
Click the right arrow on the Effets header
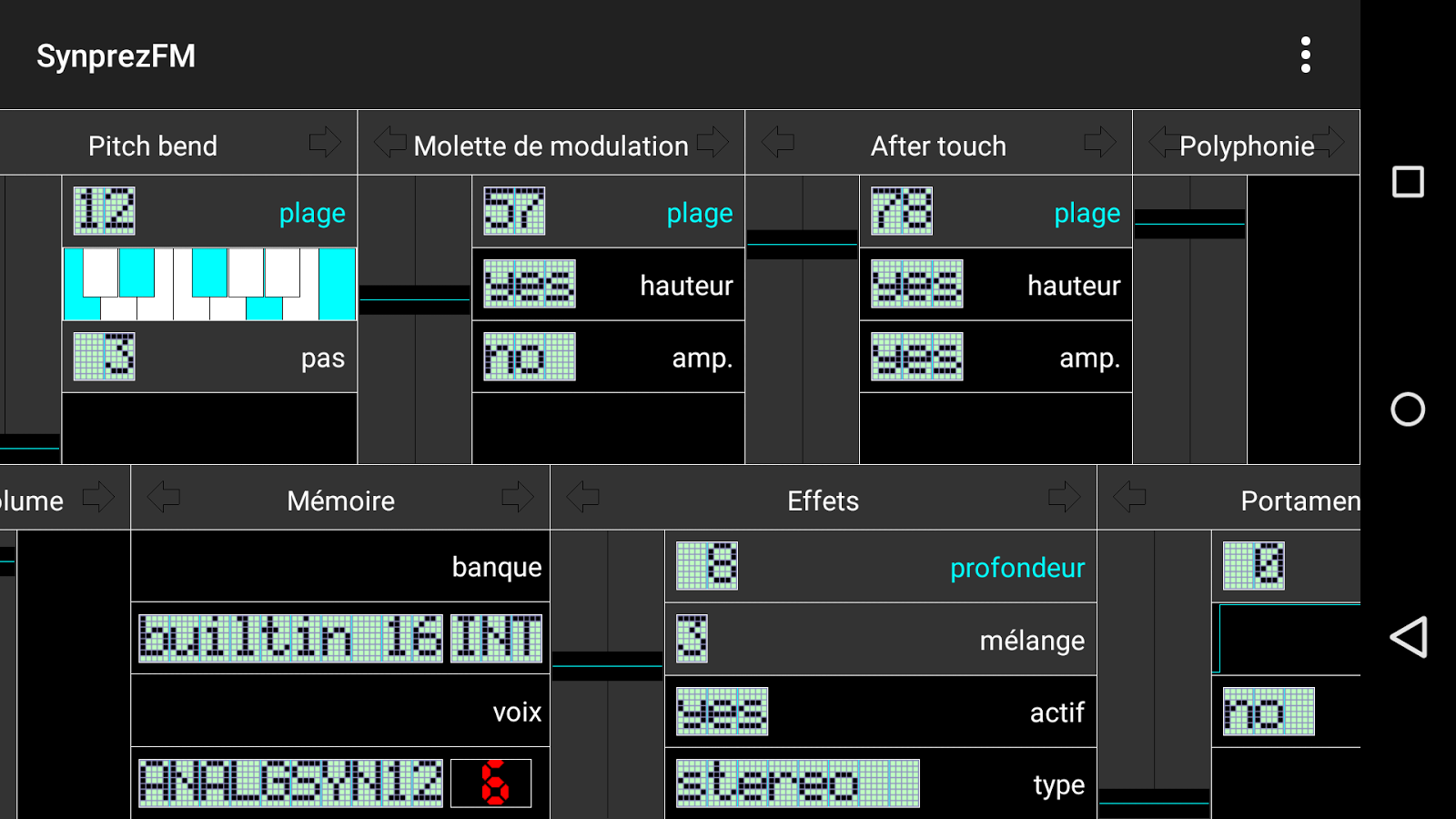[1065, 497]
